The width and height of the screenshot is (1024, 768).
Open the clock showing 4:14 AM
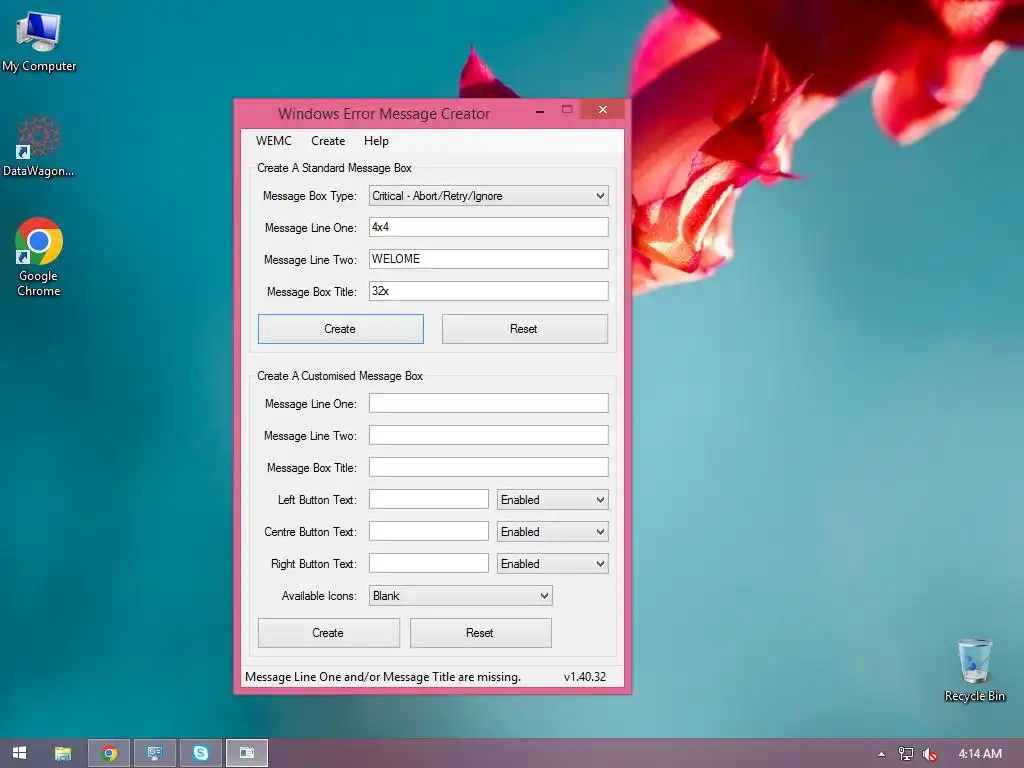pyautogui.click(x=980, y=754)
